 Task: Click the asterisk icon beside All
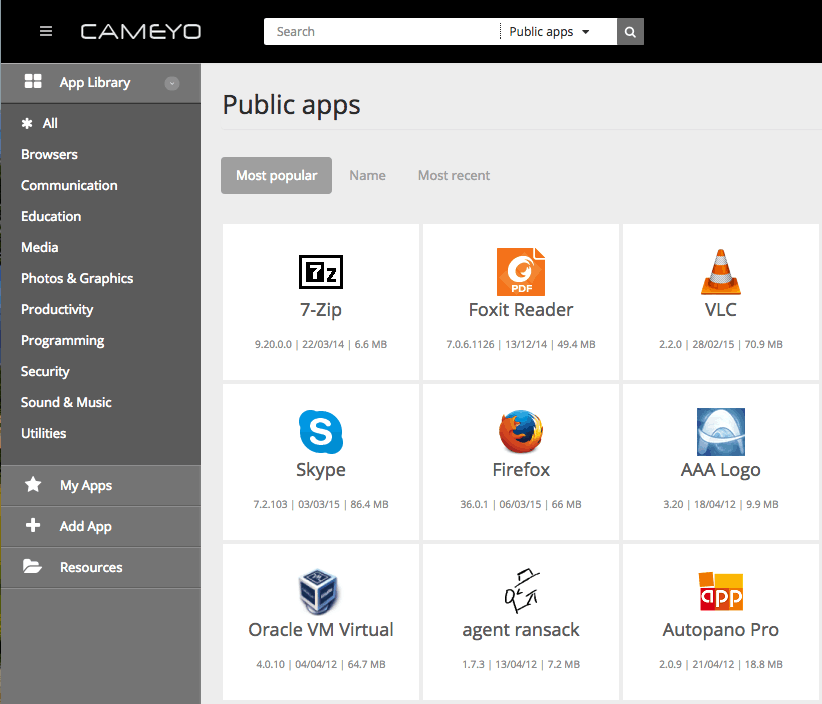(27, 124)
